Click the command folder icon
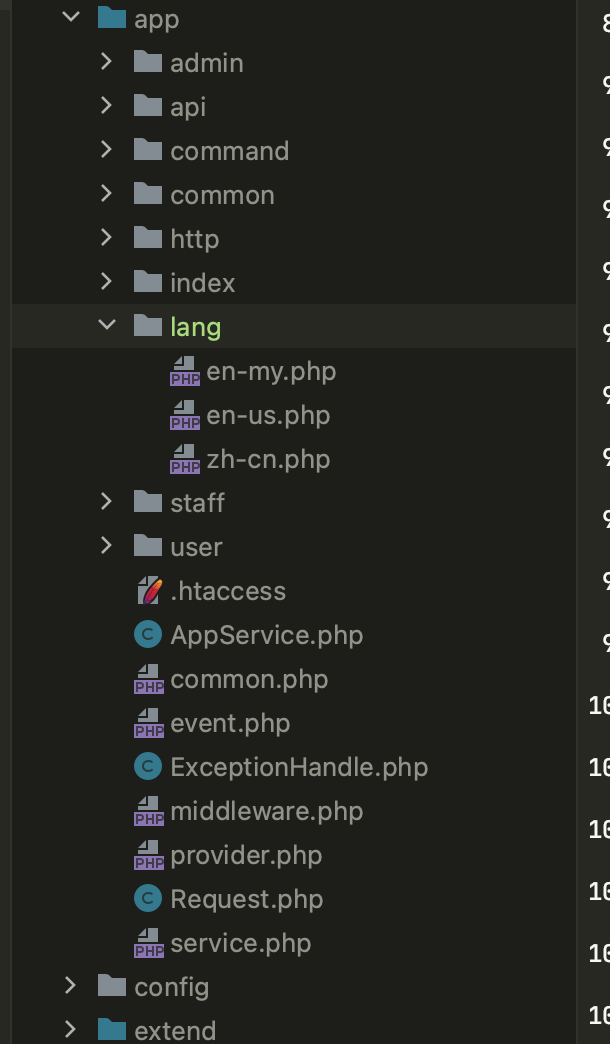The width and height of the screenshot is (610, 1044). pos(148,149)
